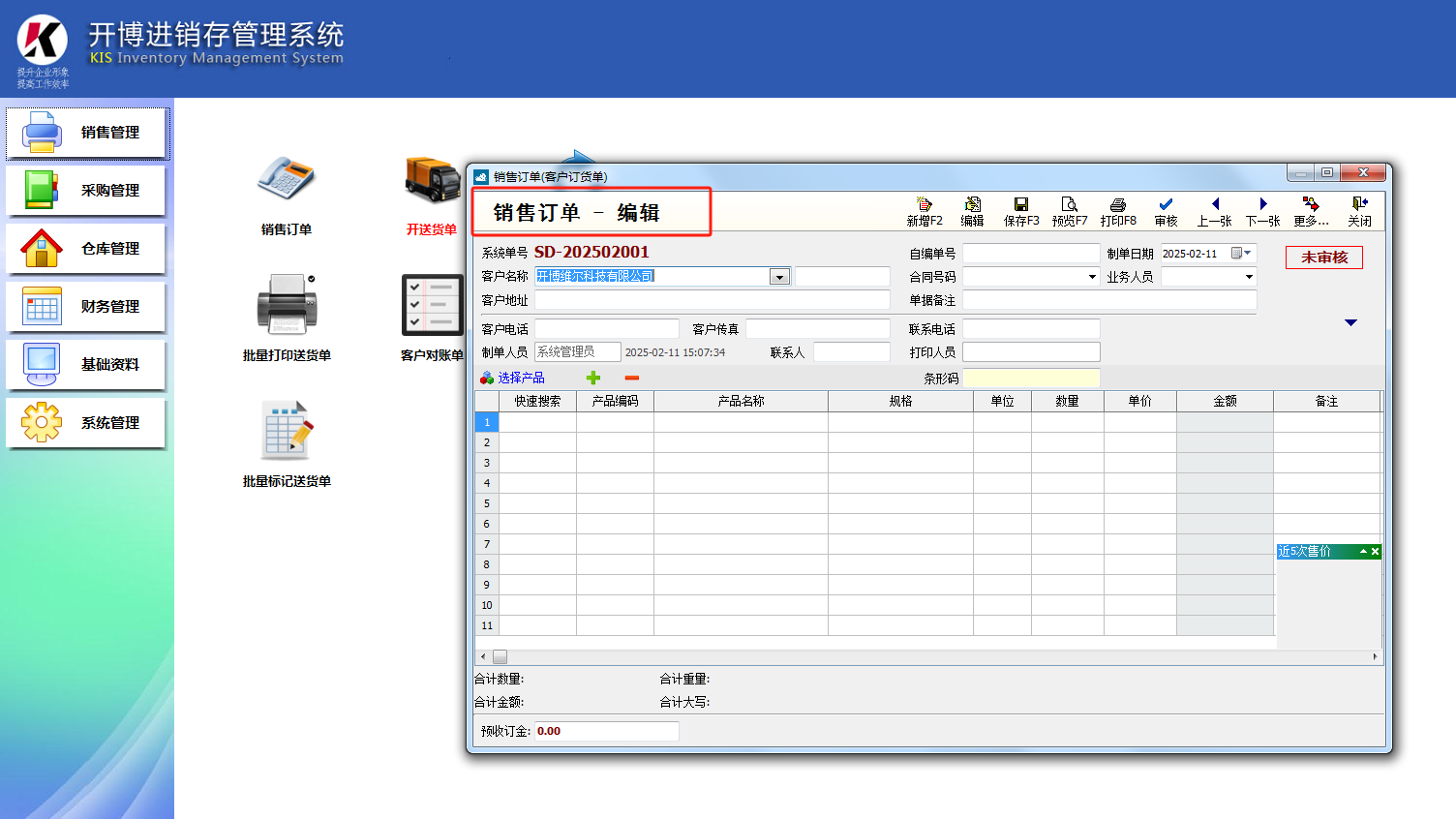Click the 编辑 toolbar icon
The image size is (1456, 819).
(973, 211)
